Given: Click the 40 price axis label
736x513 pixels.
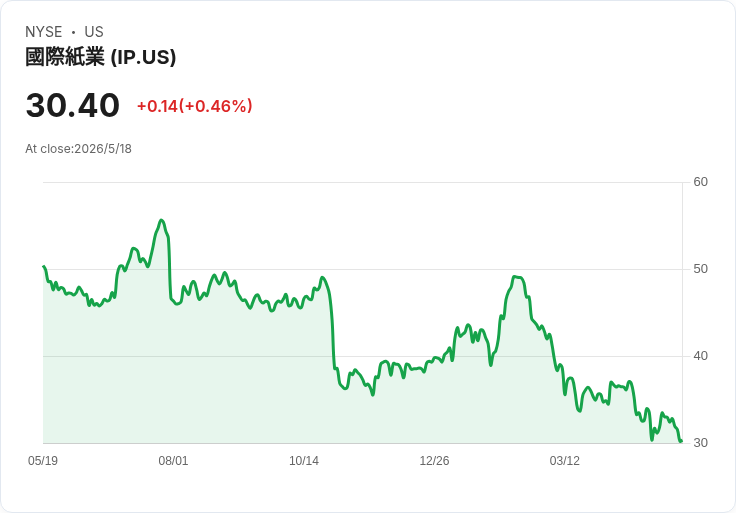Looking at the screenshot, I should point(700,356).
